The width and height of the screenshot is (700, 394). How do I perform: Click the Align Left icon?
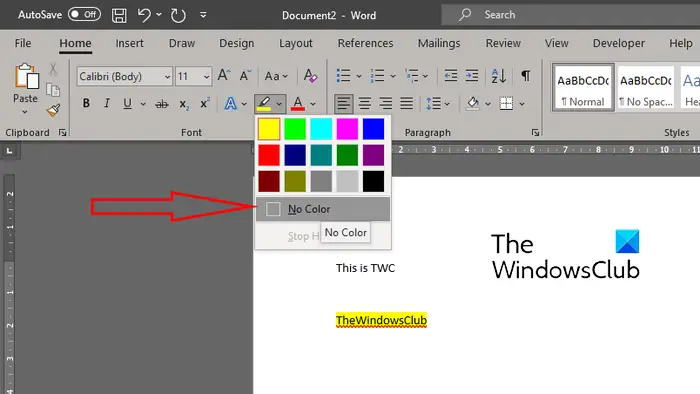[x=343, y=104]
